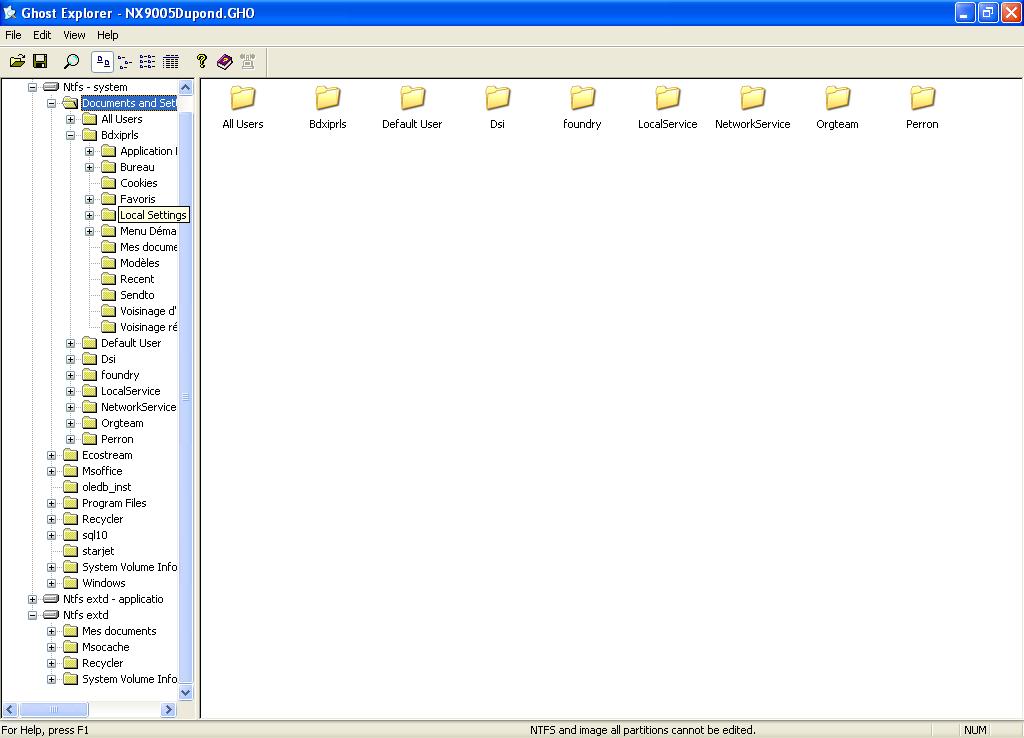The width and height of the screenshot is (1024, 738).
Task: Select Modèles folder in the tree
Action: tap(139, 263)
